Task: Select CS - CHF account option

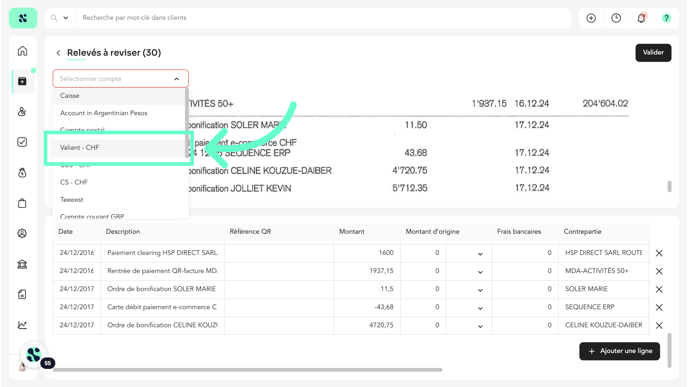Action: (x=119, y=182)
